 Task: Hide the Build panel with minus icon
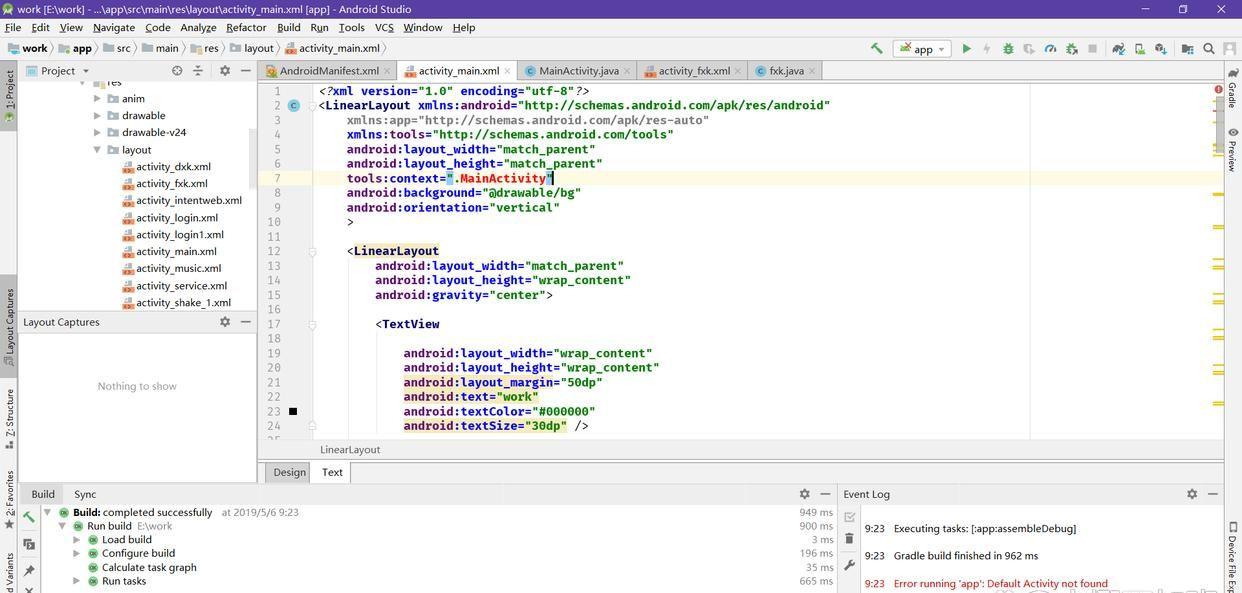pos(825,494)
